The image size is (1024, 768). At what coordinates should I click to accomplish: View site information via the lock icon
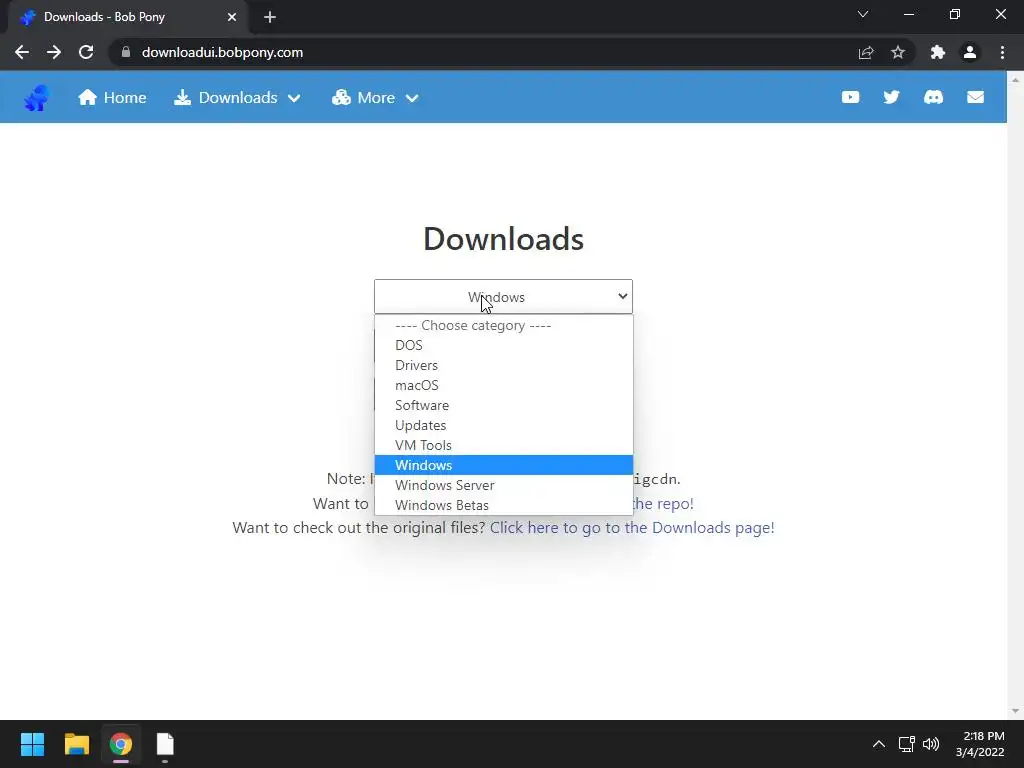(126, 52)
